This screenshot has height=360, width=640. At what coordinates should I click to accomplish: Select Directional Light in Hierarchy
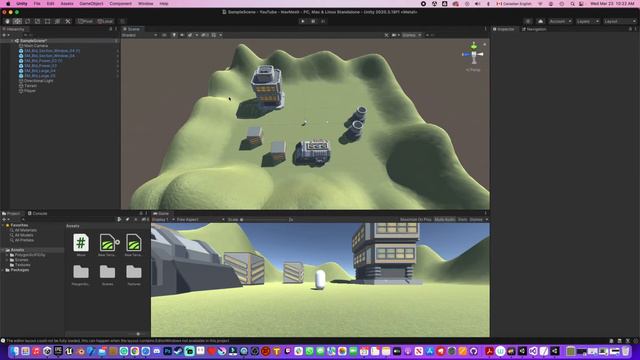[36, 81]
